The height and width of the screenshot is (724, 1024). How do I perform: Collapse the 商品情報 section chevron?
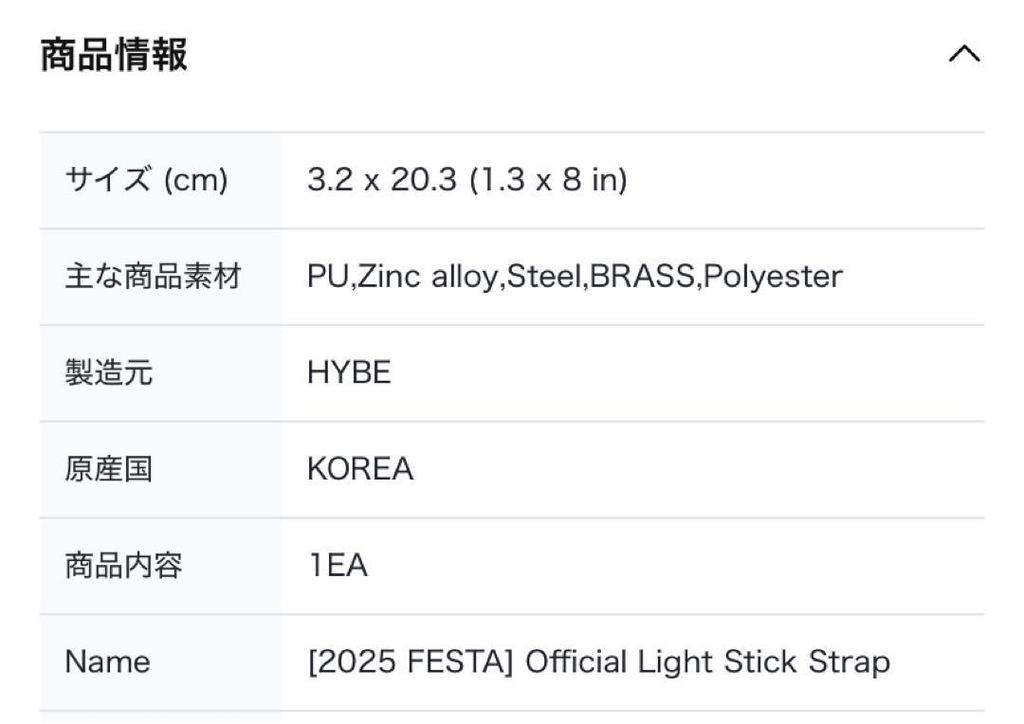pos(964,55)
